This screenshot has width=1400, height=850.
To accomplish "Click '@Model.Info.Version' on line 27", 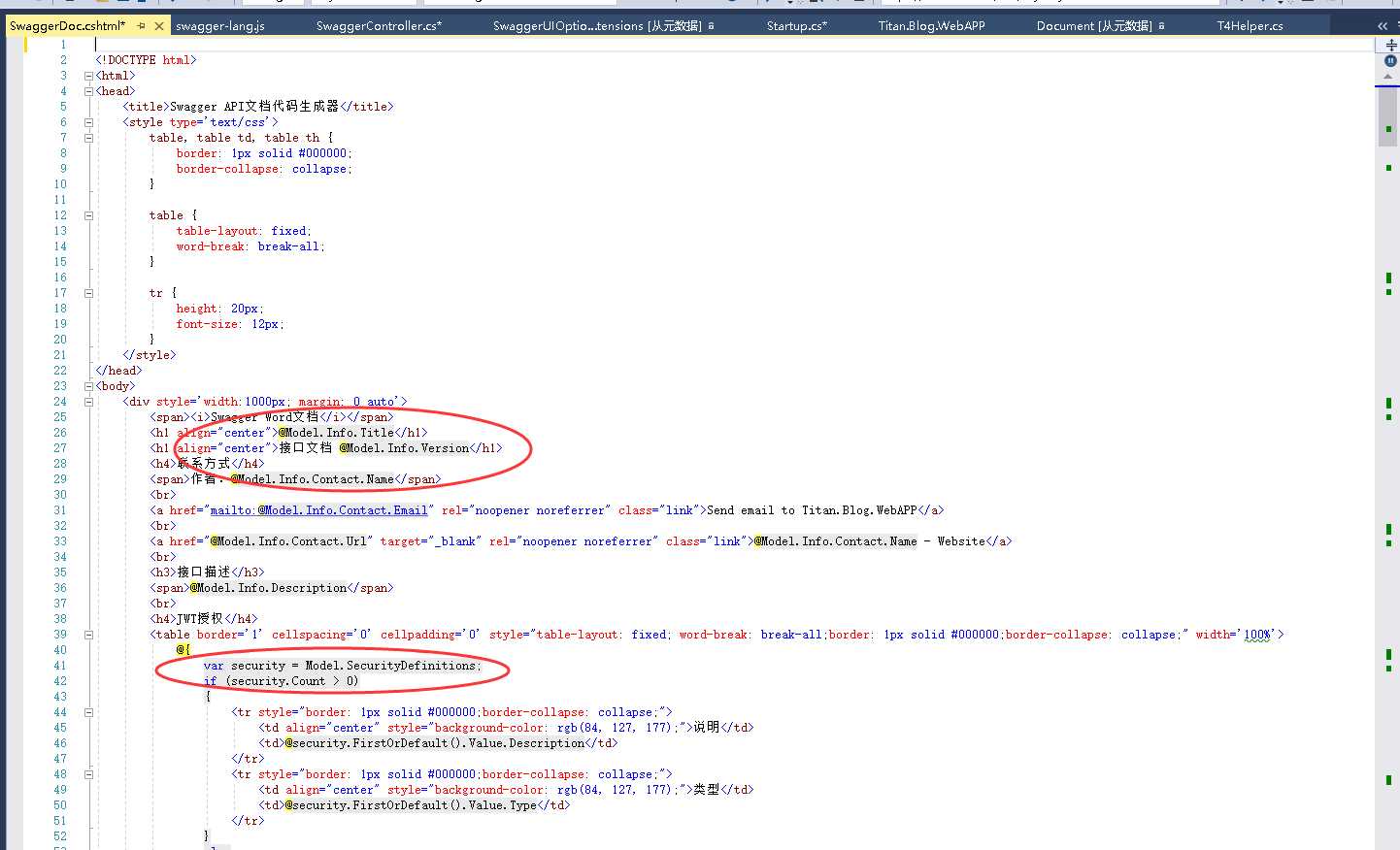I will [404, 448].
